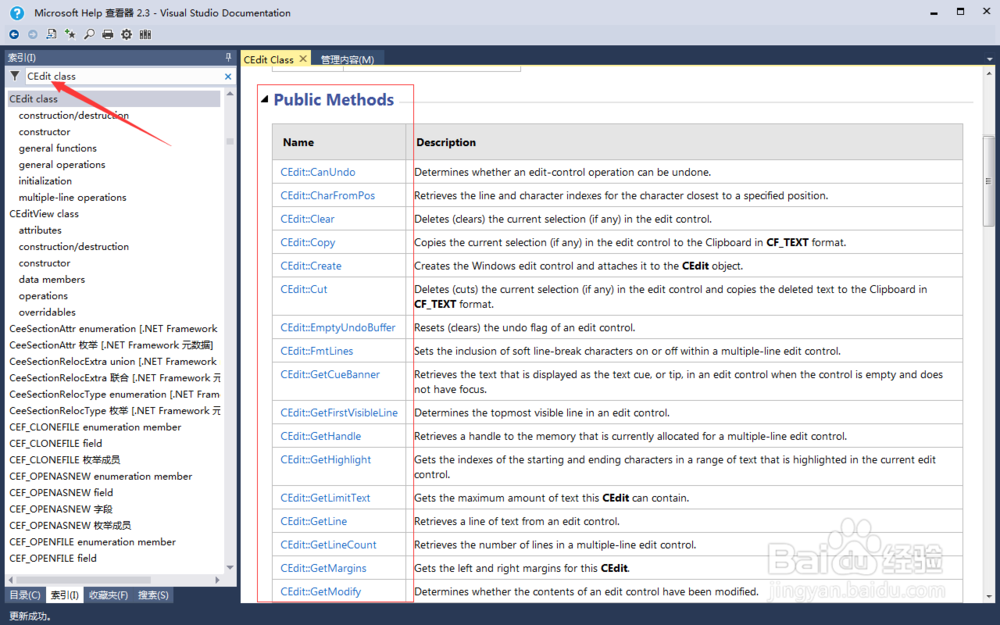Screen dimensions: 1000x625
Task: Select the initialization index entry
Action: coord(45,181)
